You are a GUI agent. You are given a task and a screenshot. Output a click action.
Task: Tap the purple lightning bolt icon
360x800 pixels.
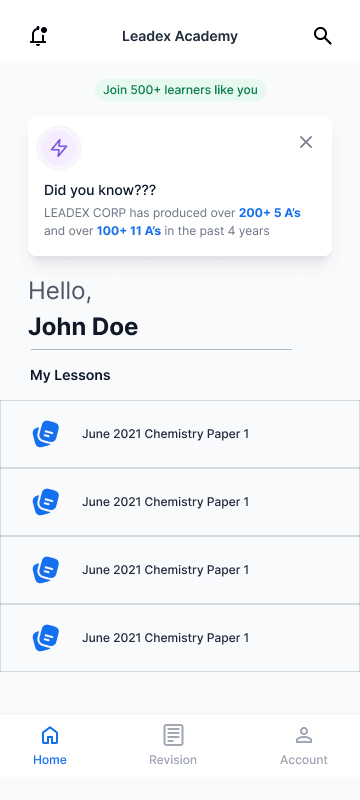[59, 148]
